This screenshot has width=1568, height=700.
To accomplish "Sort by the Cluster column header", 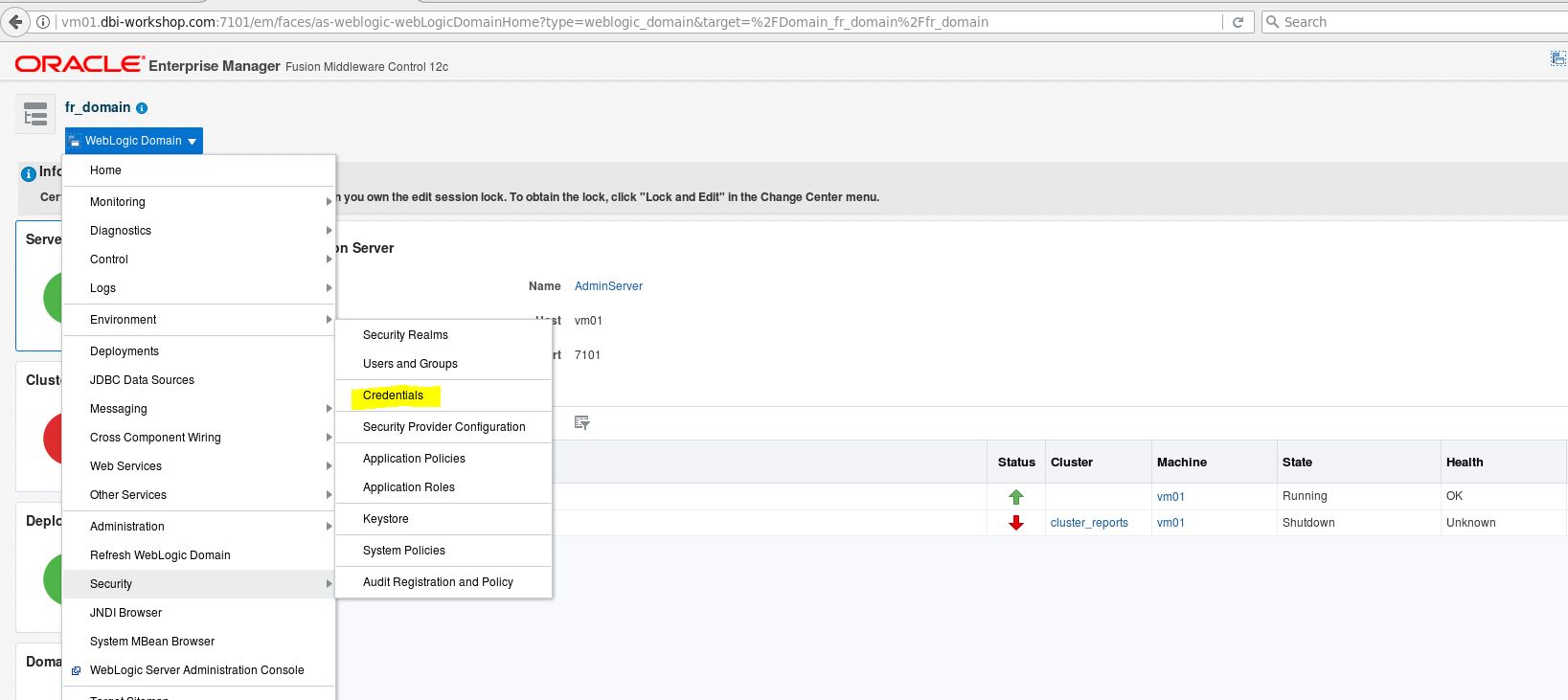I will pos(1099,463).
